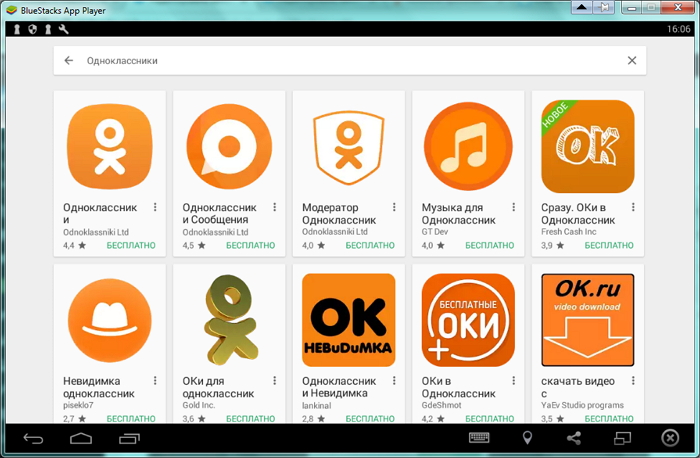Click the share icon in bottom bar
This screenshot has height=458, width=700.
pyautogui.click(x=574, y=438)
